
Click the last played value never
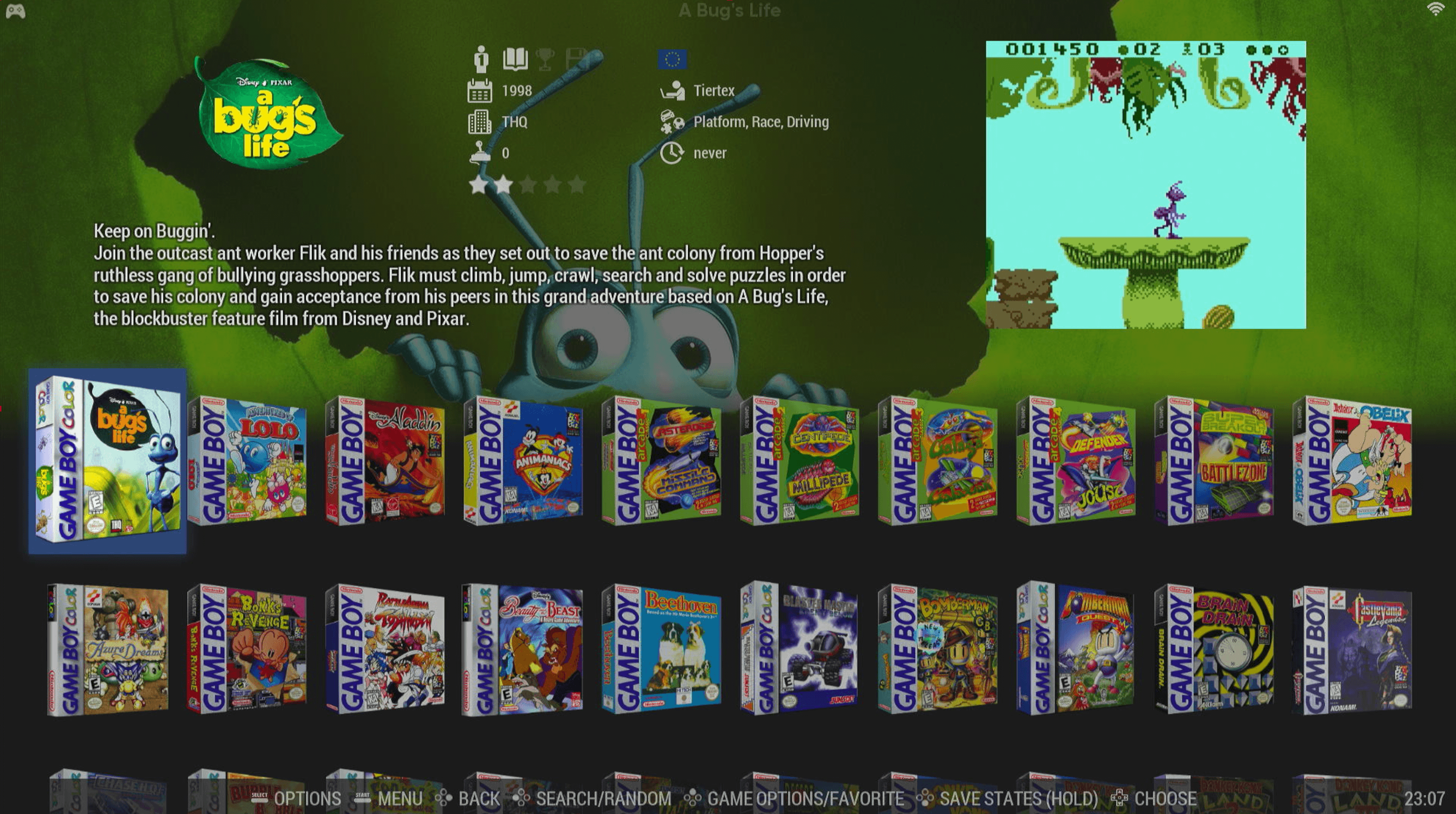click(x=710, y=153)
